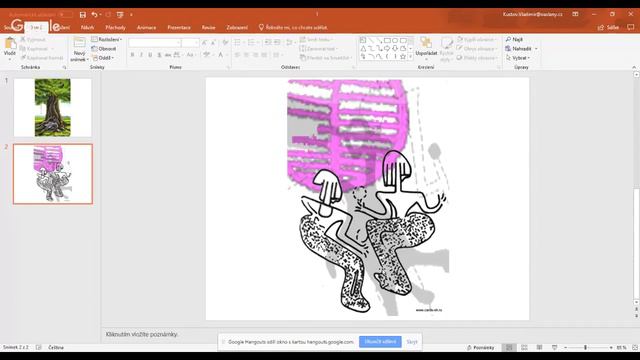Start slideshow from quick access toolbar icon
This screenshot has width=640, height=360.
pyautogui.click(x=120, y=15)
